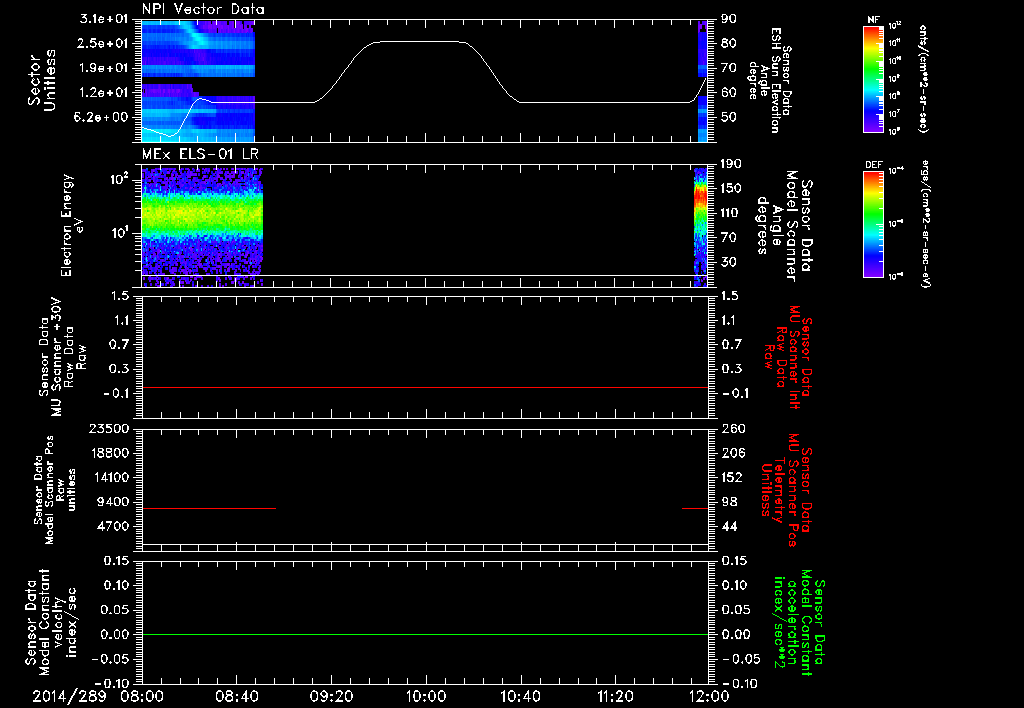Click the flat green velocity line

tap(425, 634)
